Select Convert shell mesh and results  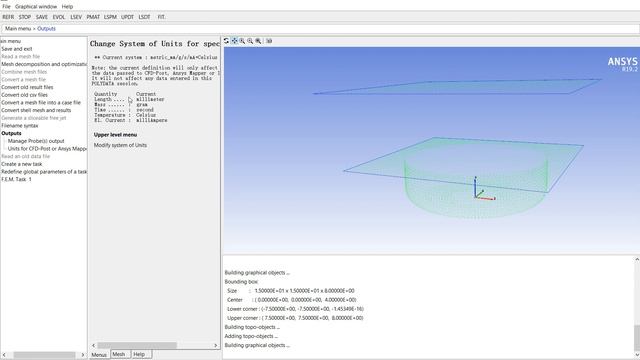tap(36, 110)
